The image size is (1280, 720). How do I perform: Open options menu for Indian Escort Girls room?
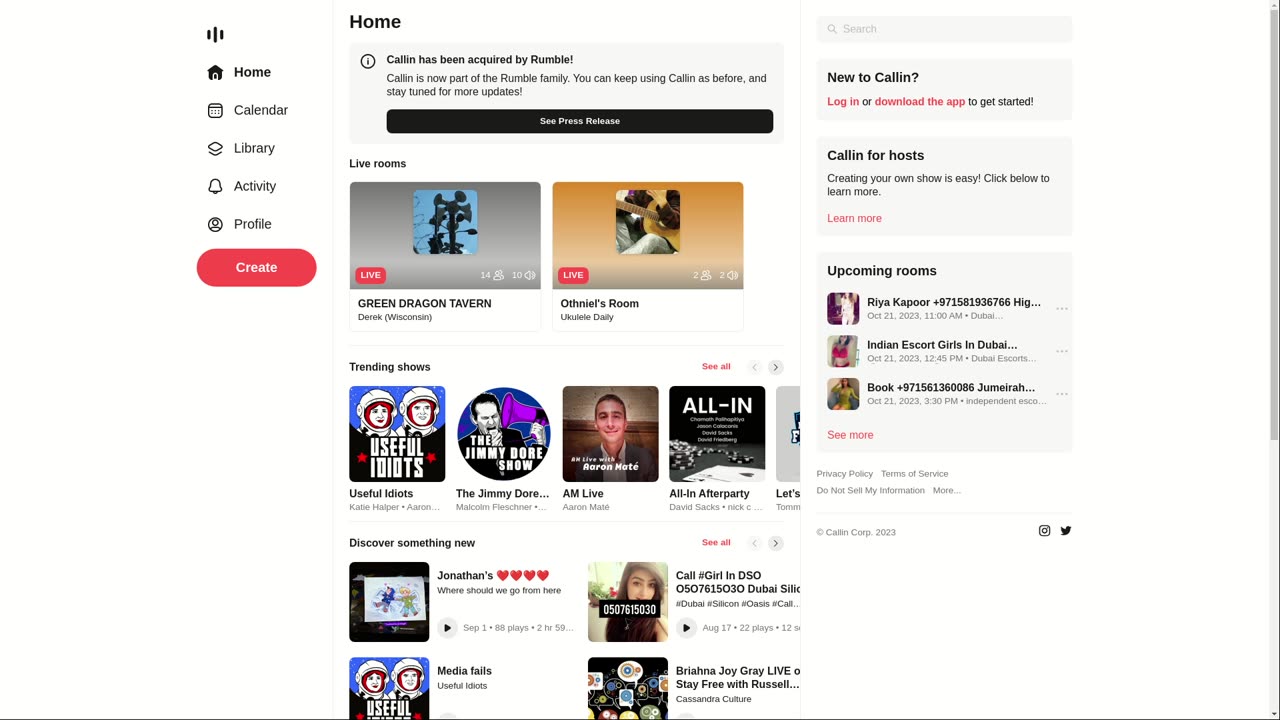click(x=1062, y=351)
